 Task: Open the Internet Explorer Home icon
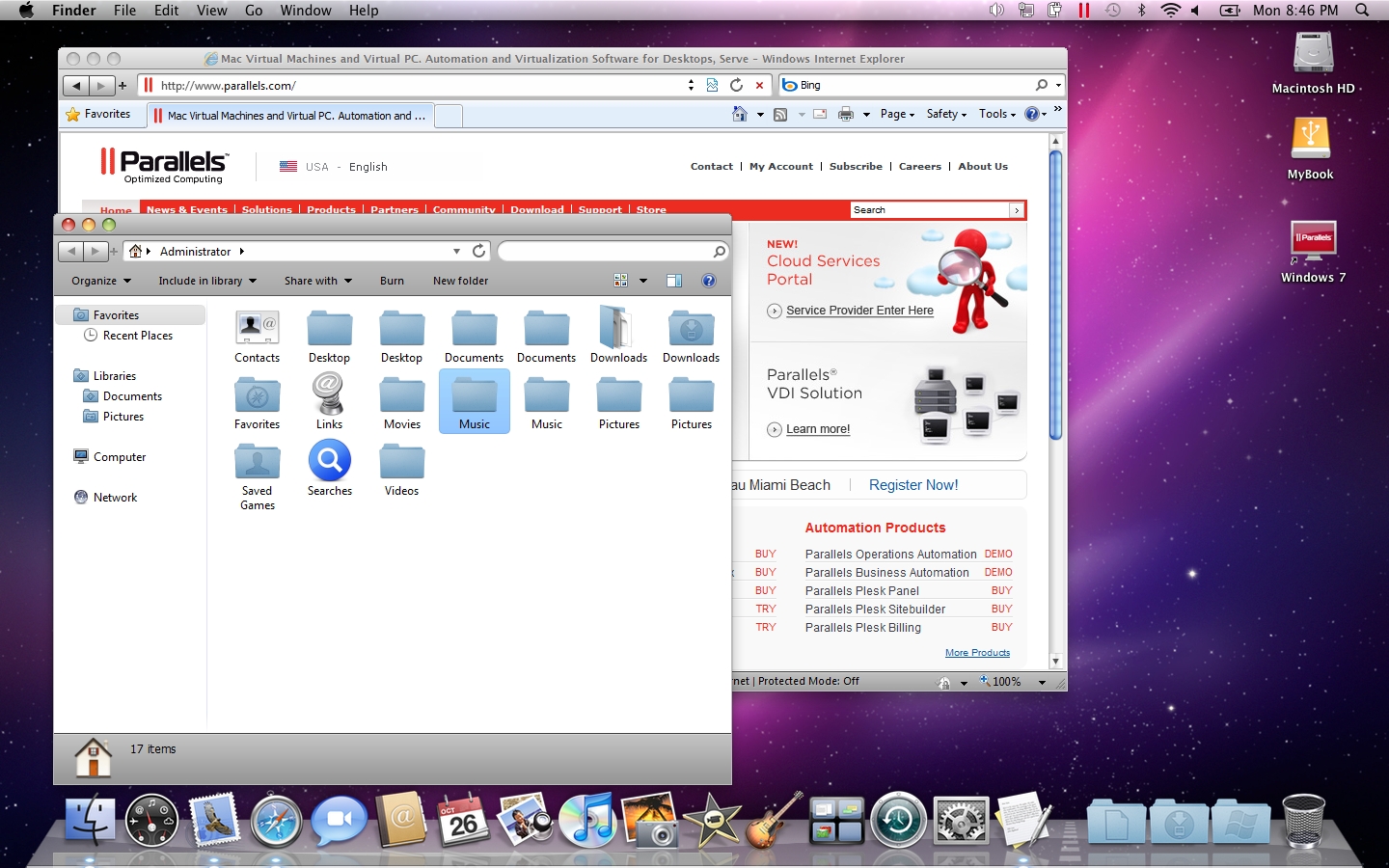[739, 114]
